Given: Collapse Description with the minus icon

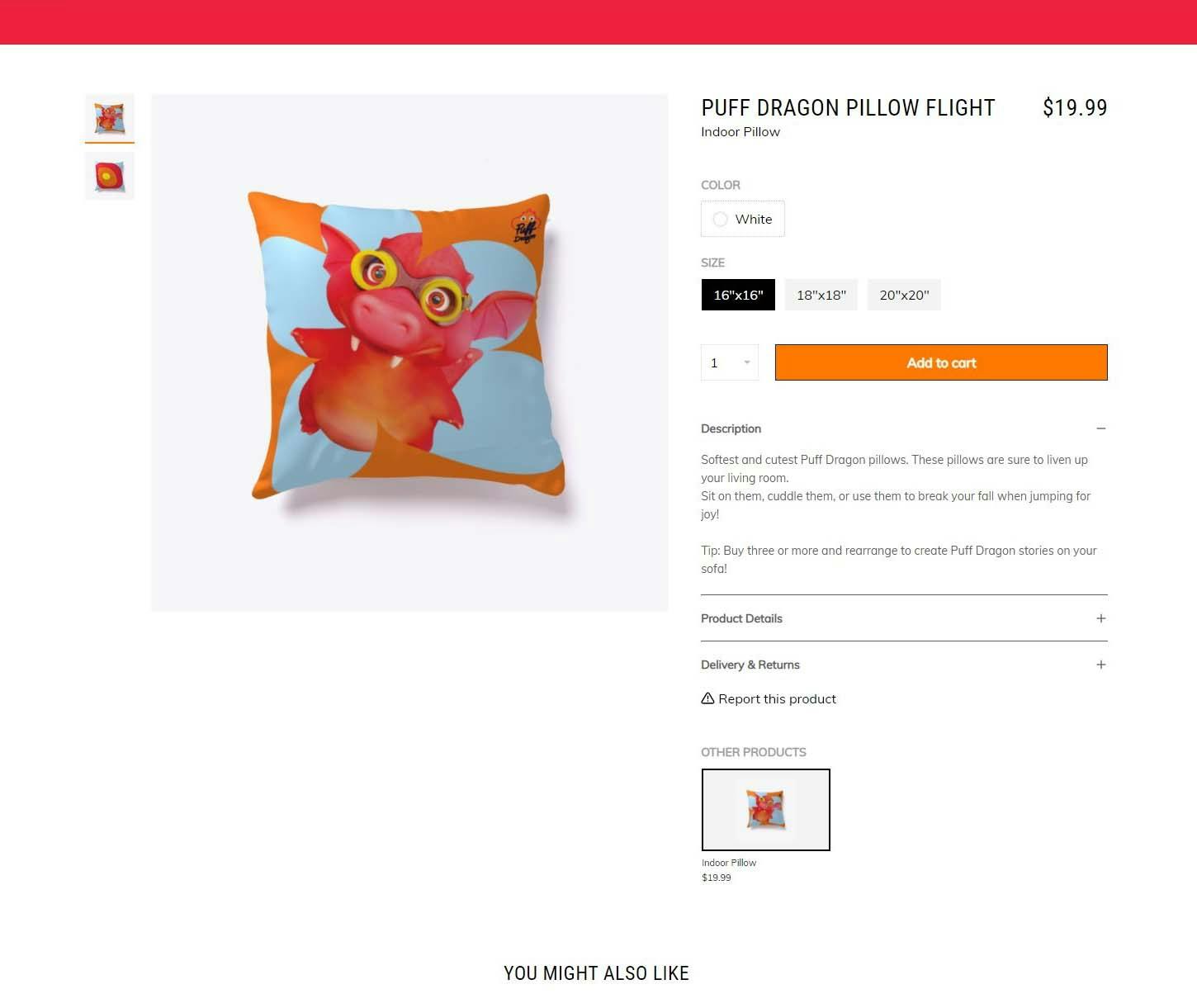Looking at the screenshot, I should [1100, 428].
